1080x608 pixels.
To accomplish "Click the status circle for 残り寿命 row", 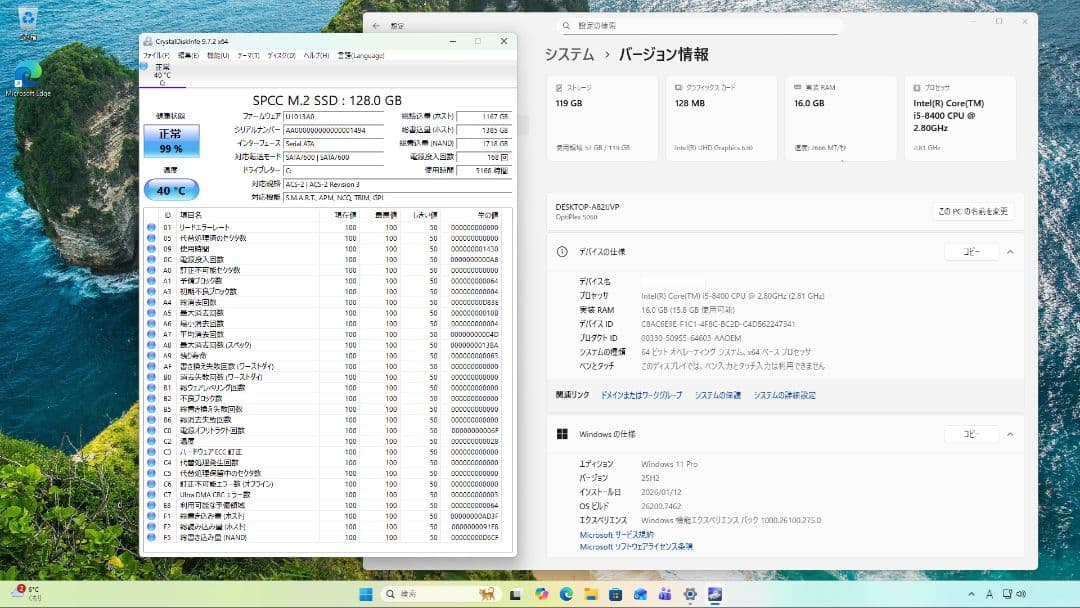I will click(x=152, y=356).
